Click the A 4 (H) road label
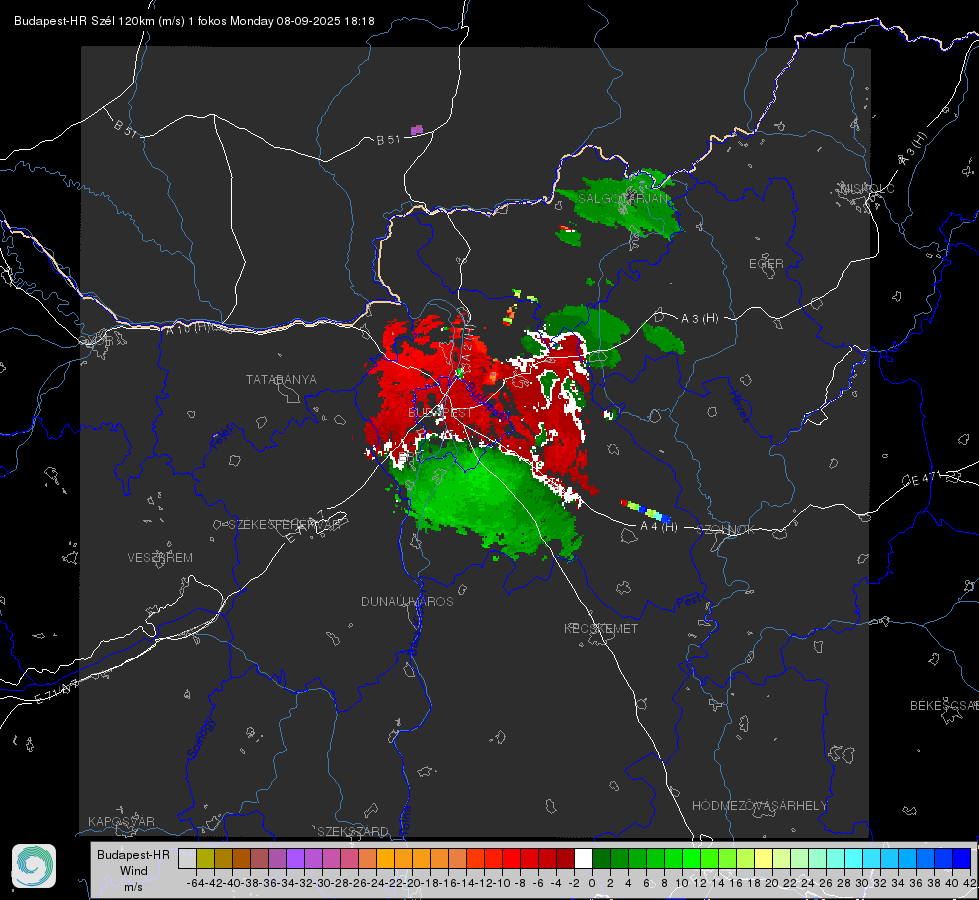The width and height of the screenshot is (979, 900). pyautogui.click(x=659, y=527)
